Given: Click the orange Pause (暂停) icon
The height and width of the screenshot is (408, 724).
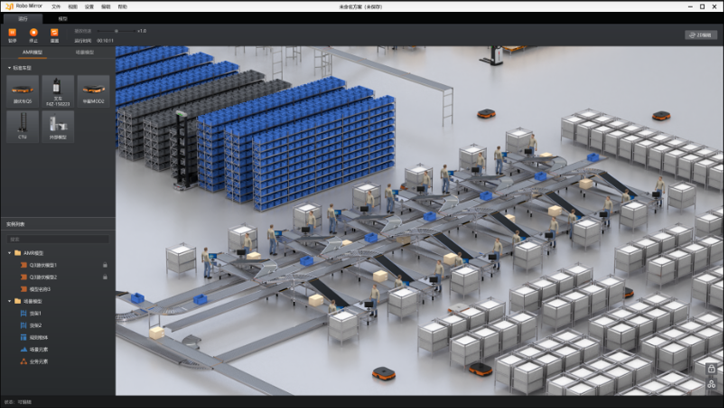Looking at the screenshot, I should (x=11, y=33).
